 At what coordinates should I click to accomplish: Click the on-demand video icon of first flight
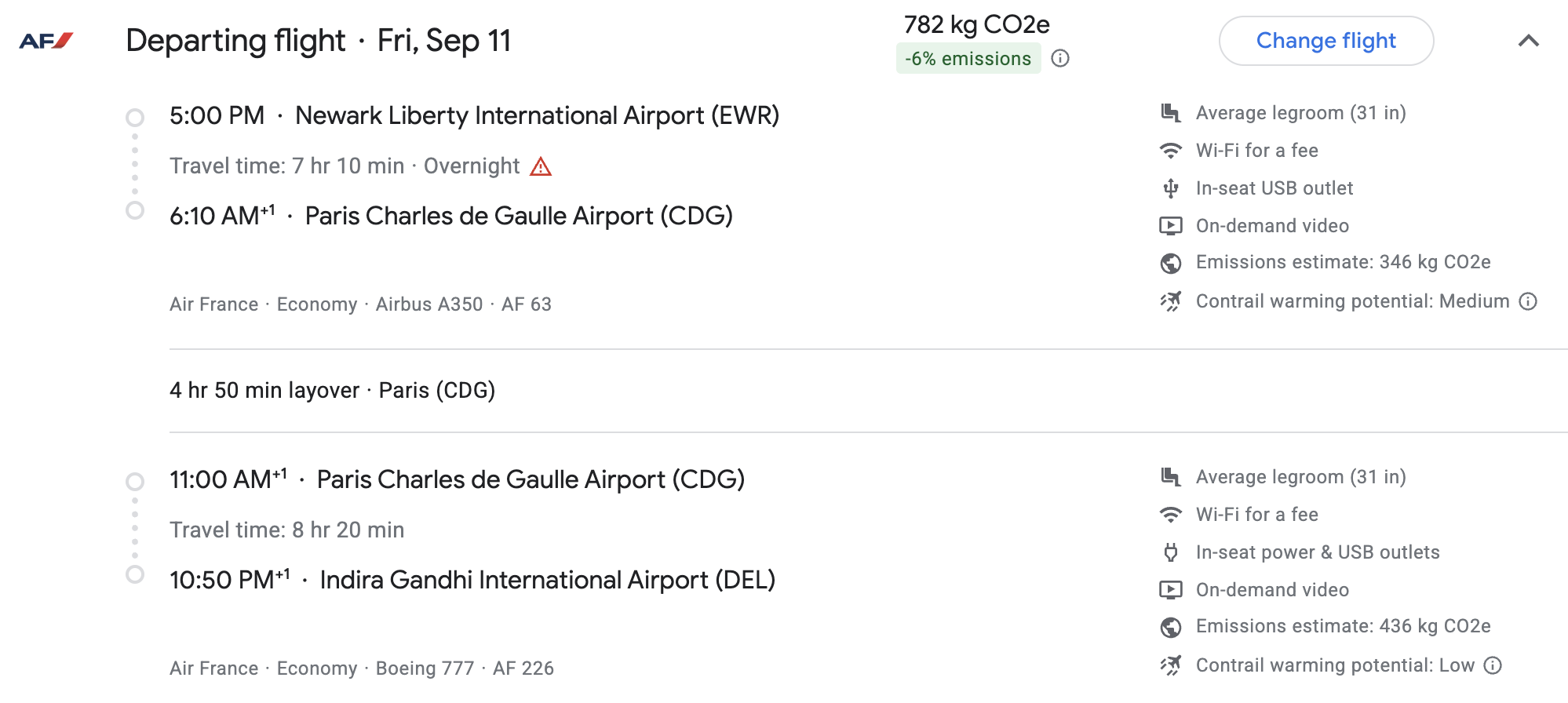1171,226
